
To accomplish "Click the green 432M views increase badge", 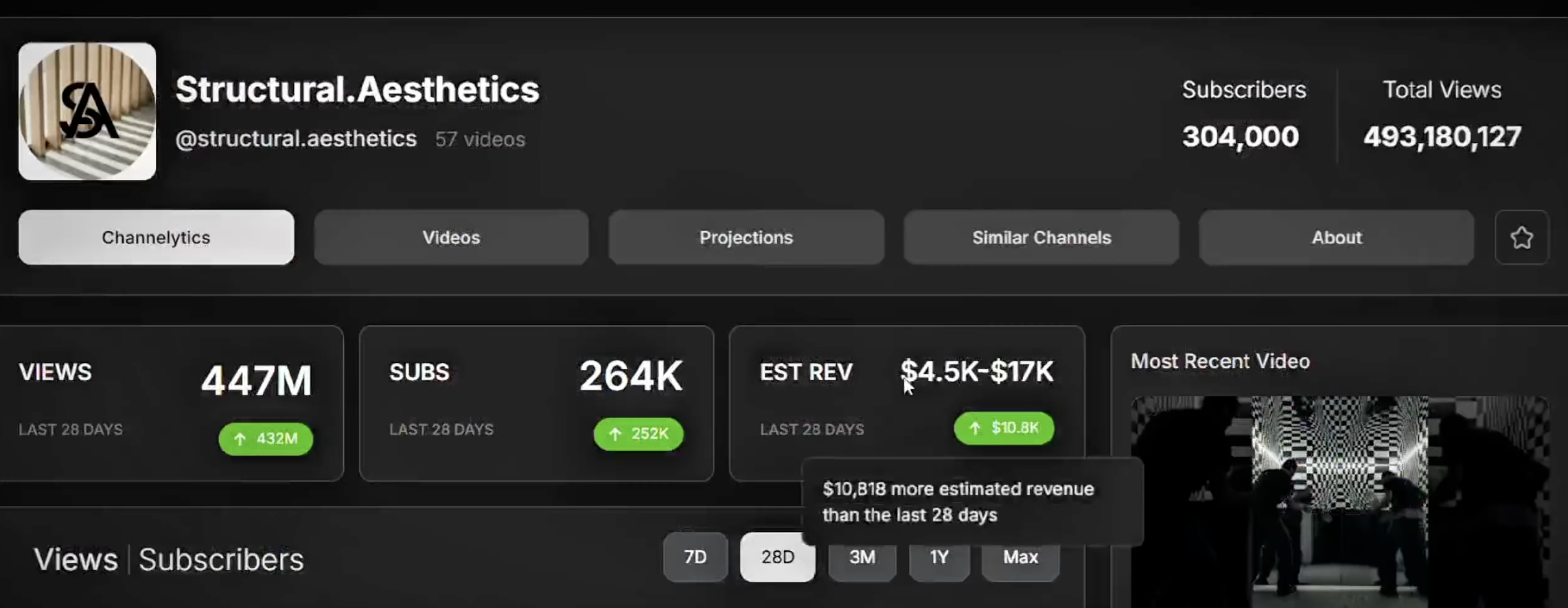I will [x=266, y=439].
